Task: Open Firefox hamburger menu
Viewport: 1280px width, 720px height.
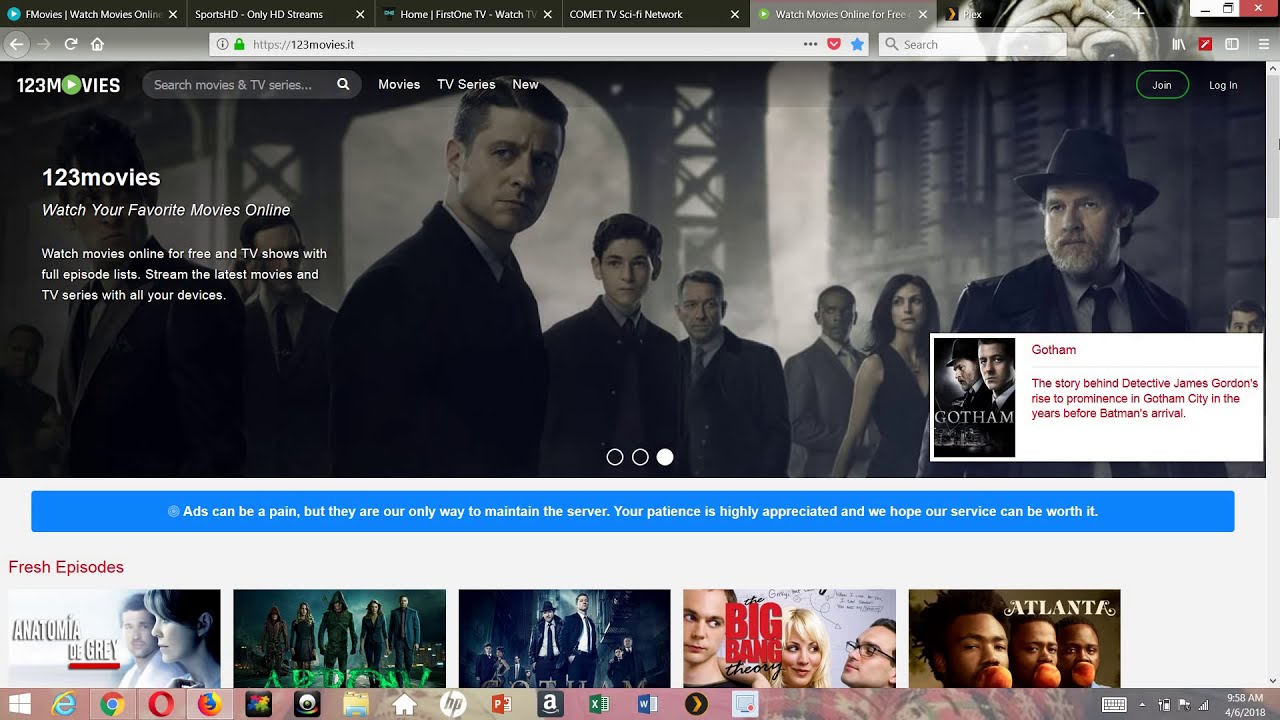Action: coord(1263,44)
